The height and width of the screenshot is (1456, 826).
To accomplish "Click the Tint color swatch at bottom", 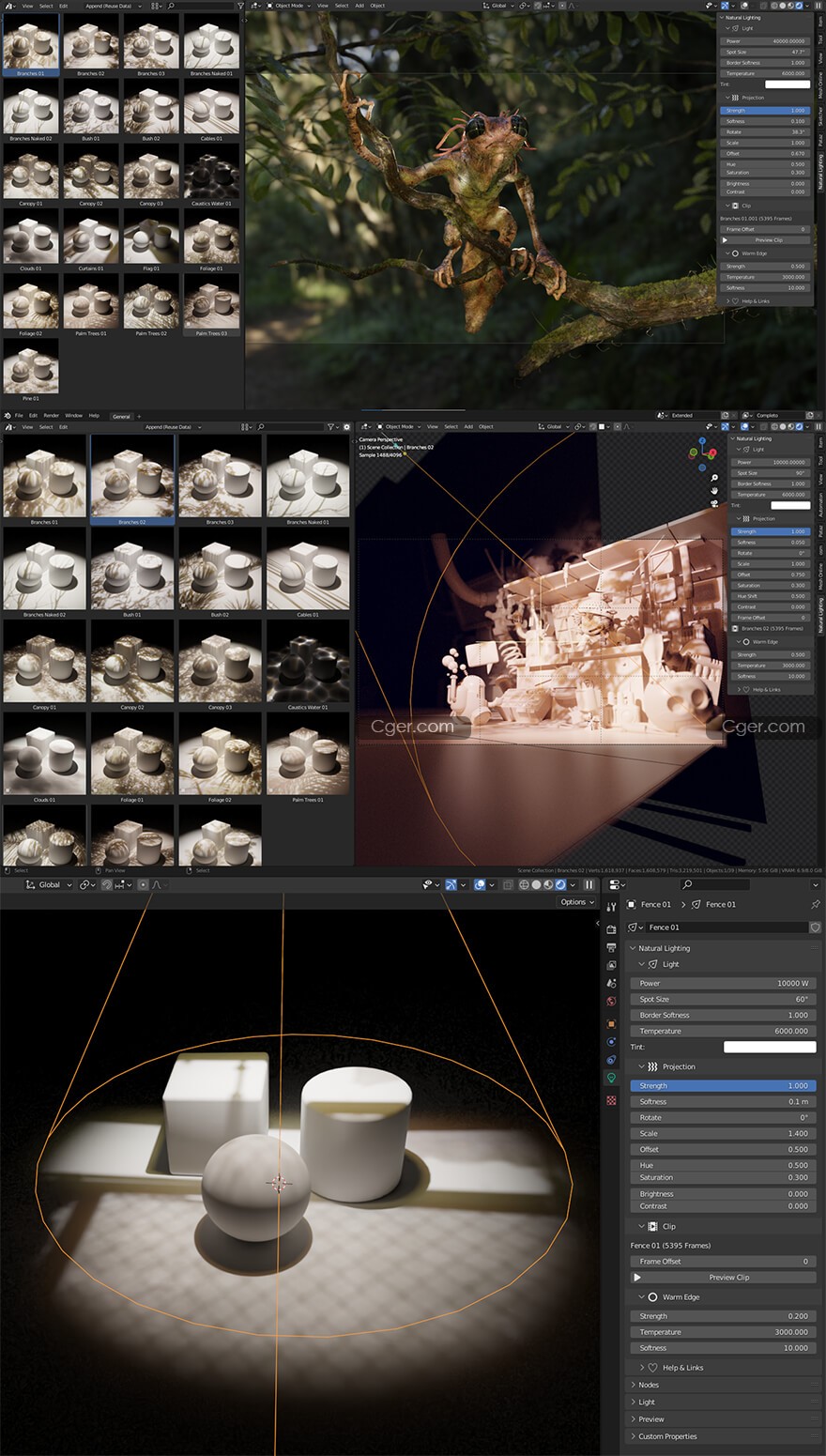I will tap(770, 1047).
